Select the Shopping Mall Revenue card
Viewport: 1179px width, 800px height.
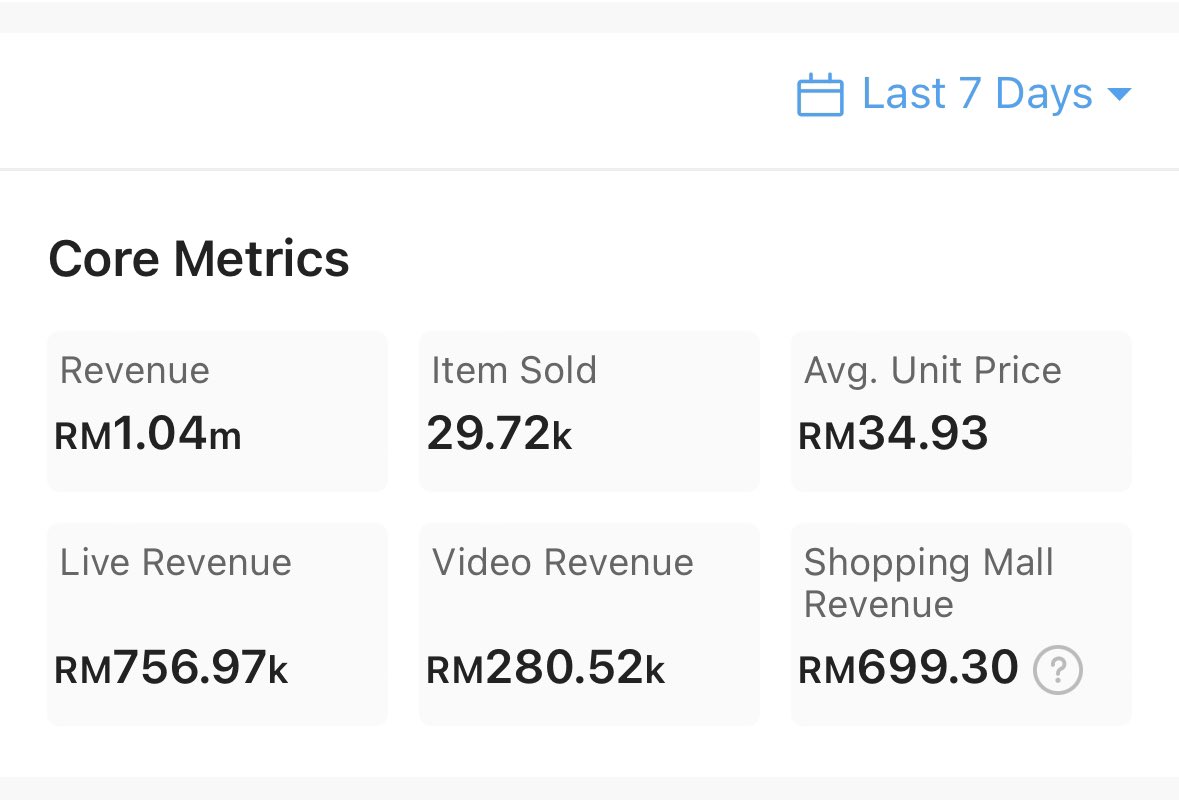(x=960, y=624)
